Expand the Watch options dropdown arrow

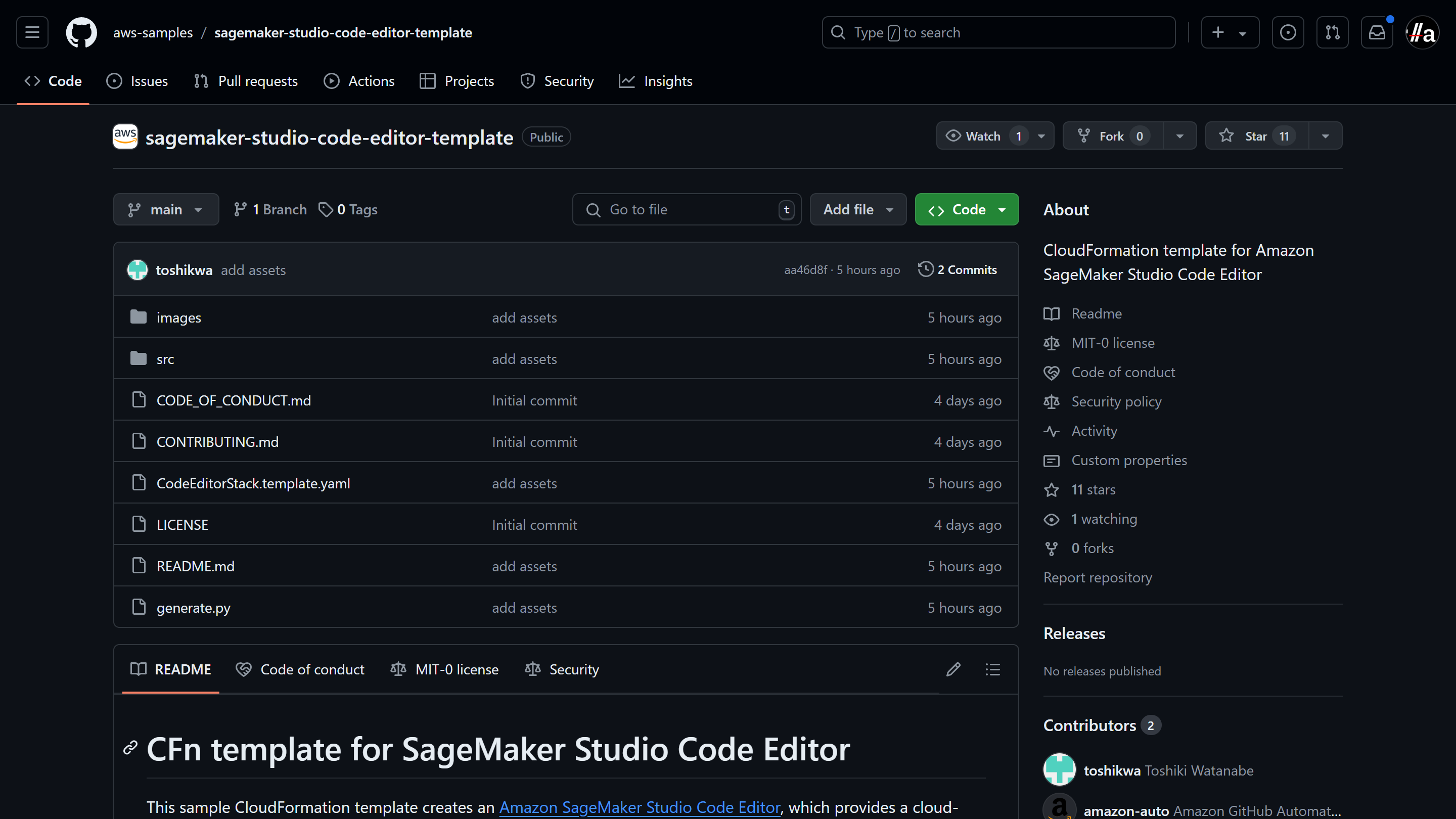pyautogui.click(x=1041, y=135)
